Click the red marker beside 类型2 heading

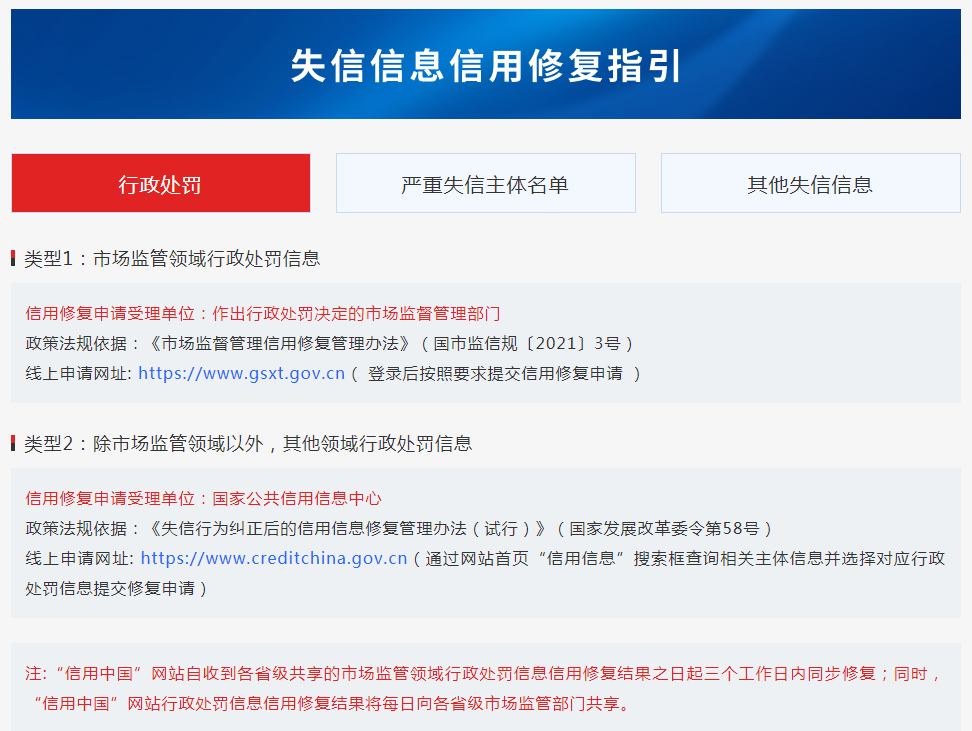pyautogui.click(x=13, y=443)
